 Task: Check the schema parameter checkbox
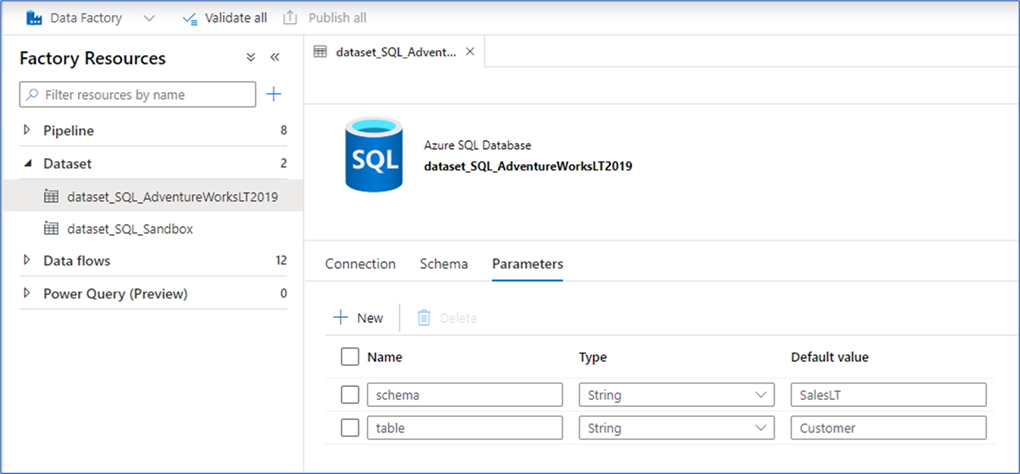350,395
